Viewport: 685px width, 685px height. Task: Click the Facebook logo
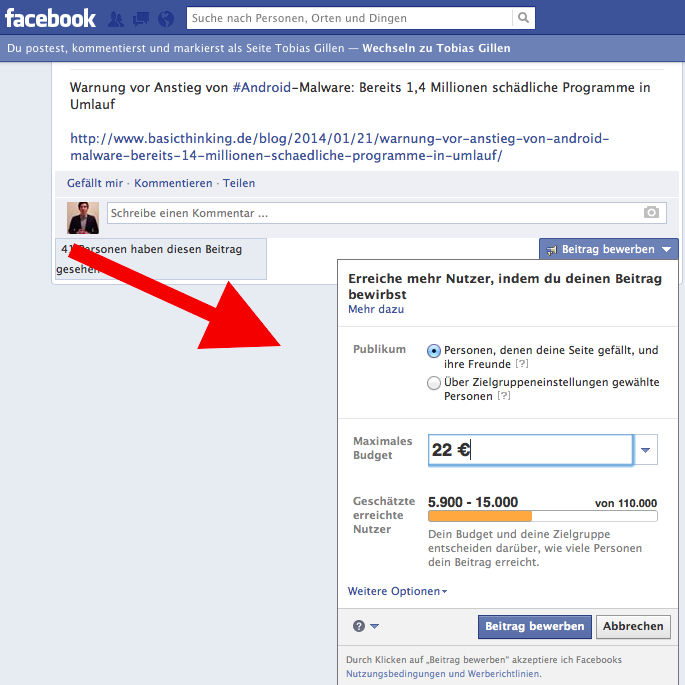[x=50, y=19]
